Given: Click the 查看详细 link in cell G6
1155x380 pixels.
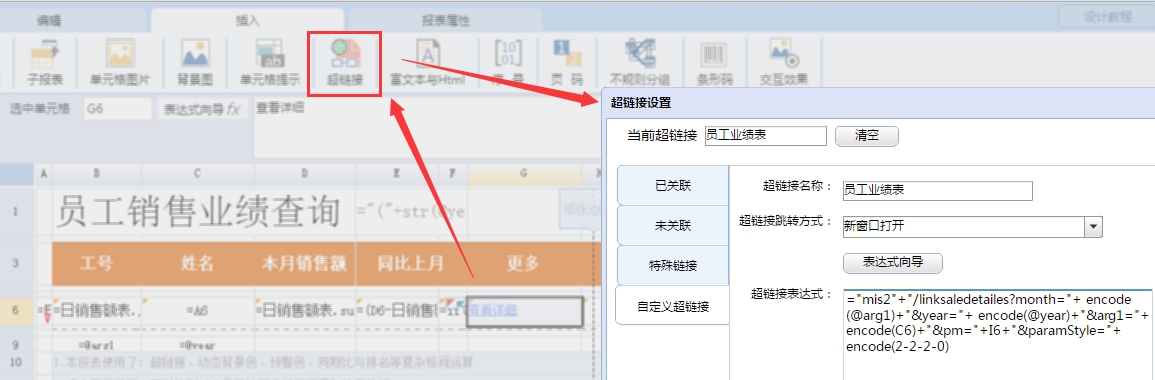Looking at the screenshot, I should pyautogui.click(x=493, y=310).
